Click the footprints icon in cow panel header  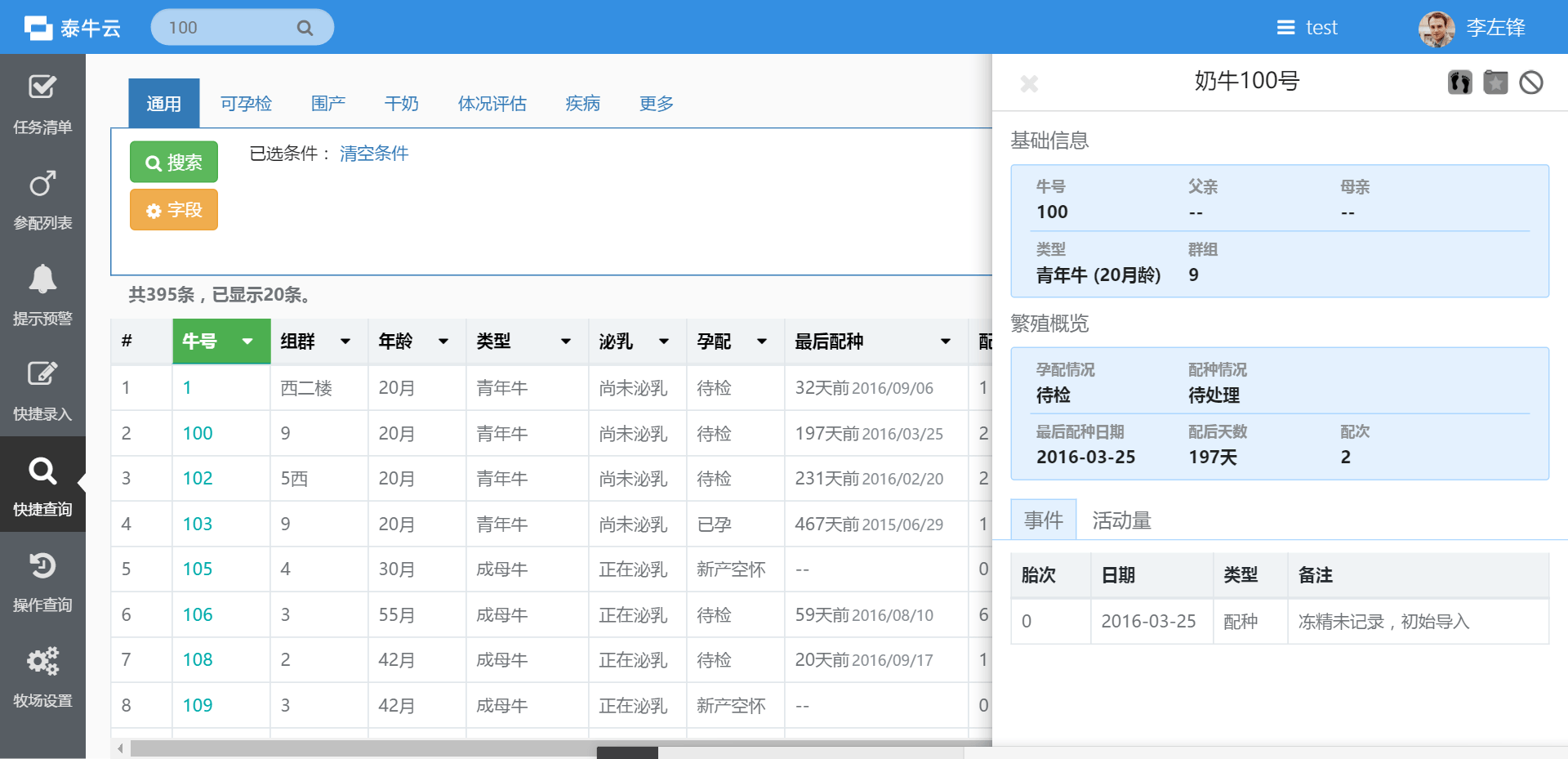[x=1459, y=83]
